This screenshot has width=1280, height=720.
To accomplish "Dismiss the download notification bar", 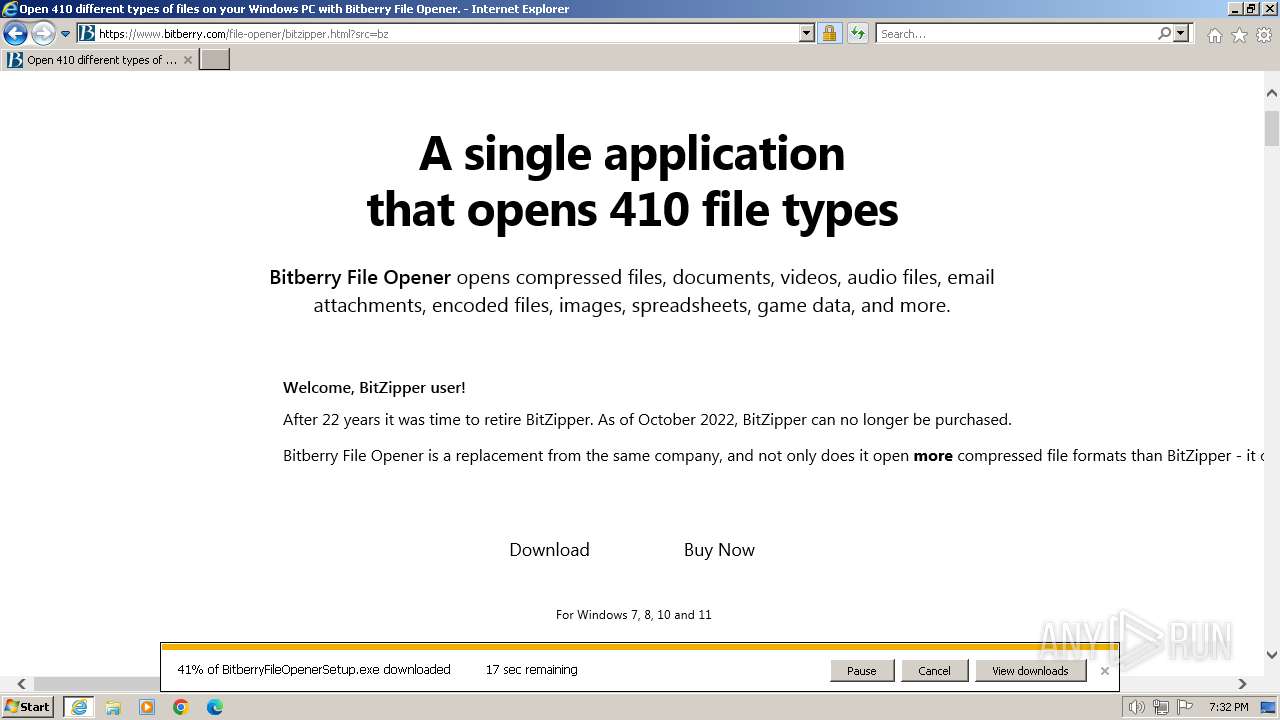I will click(x=1105, y=671).
